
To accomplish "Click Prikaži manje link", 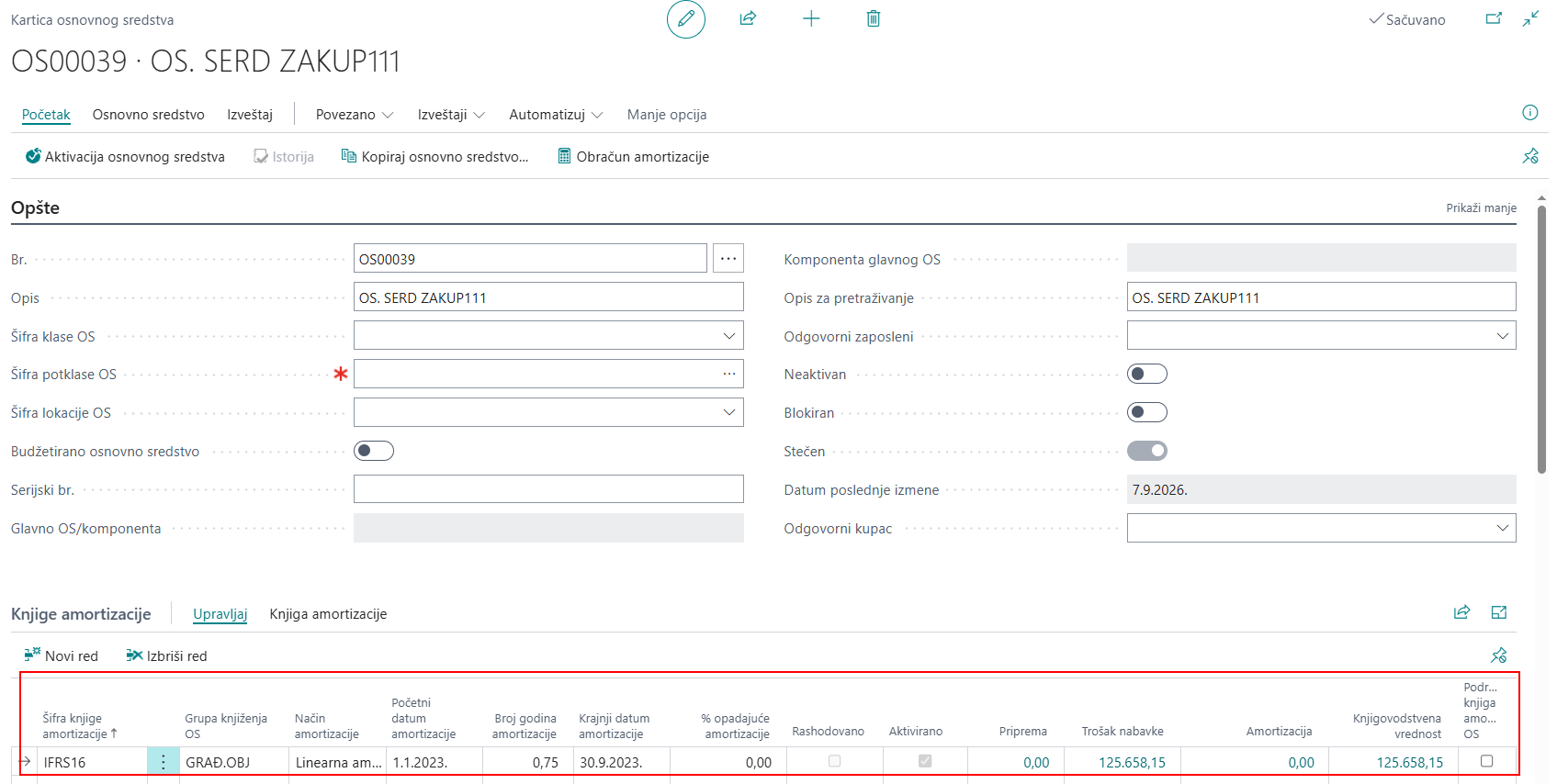I will pyautogui.click(x=1481, y=208).
